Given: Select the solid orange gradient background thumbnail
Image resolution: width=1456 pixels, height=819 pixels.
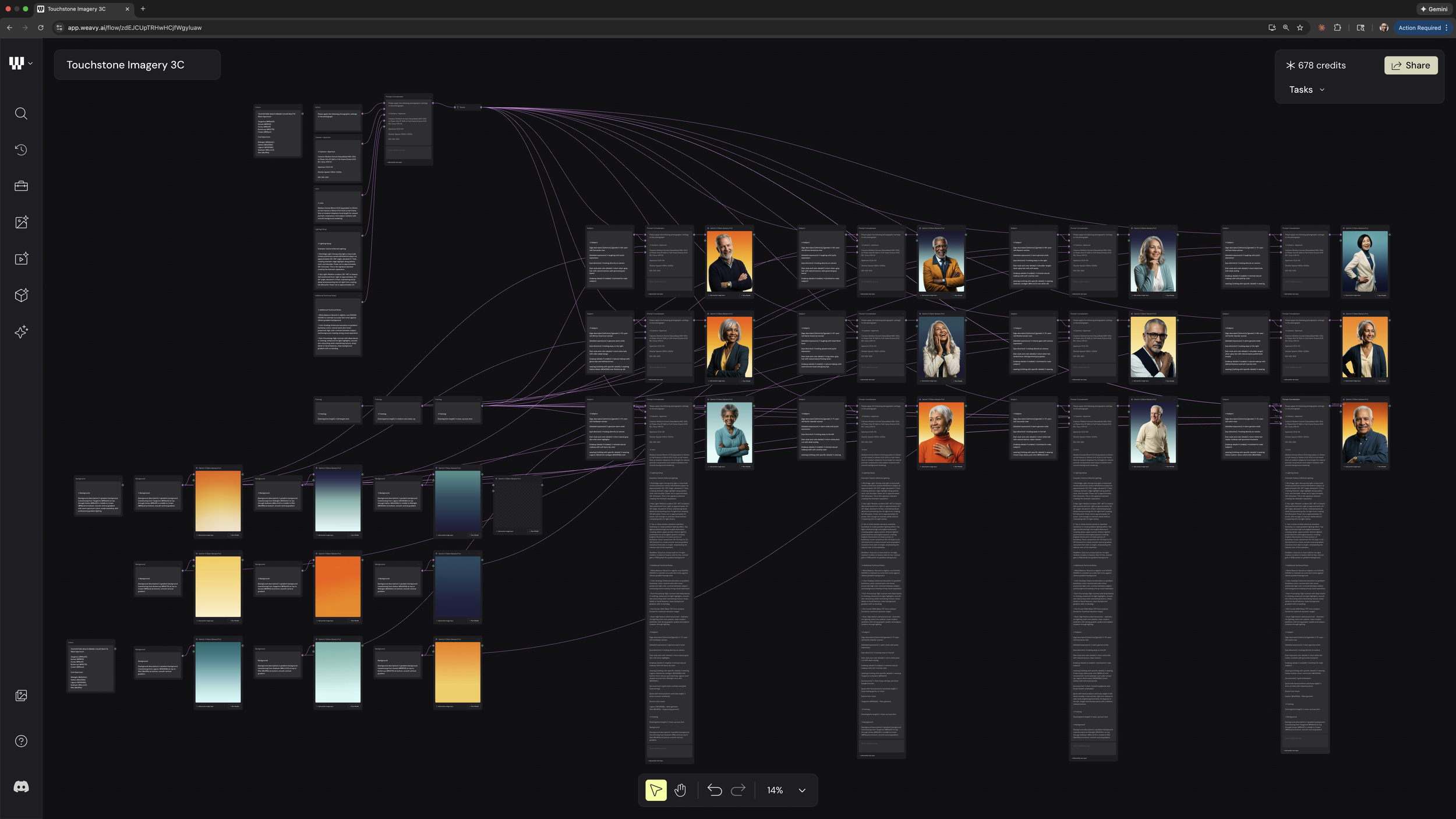Looking at the screenshot, I should (338, 587).
